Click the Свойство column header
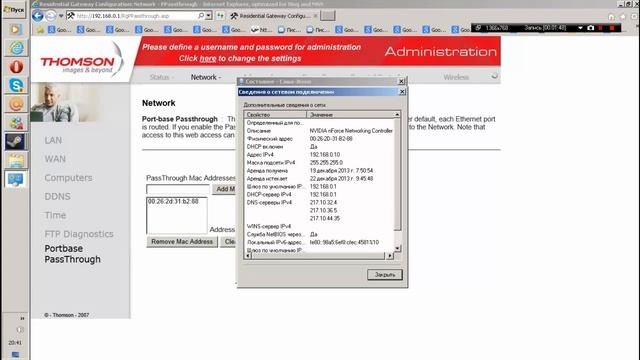The width and height of the screenshot is (640, 360). [x=275, y=115]
